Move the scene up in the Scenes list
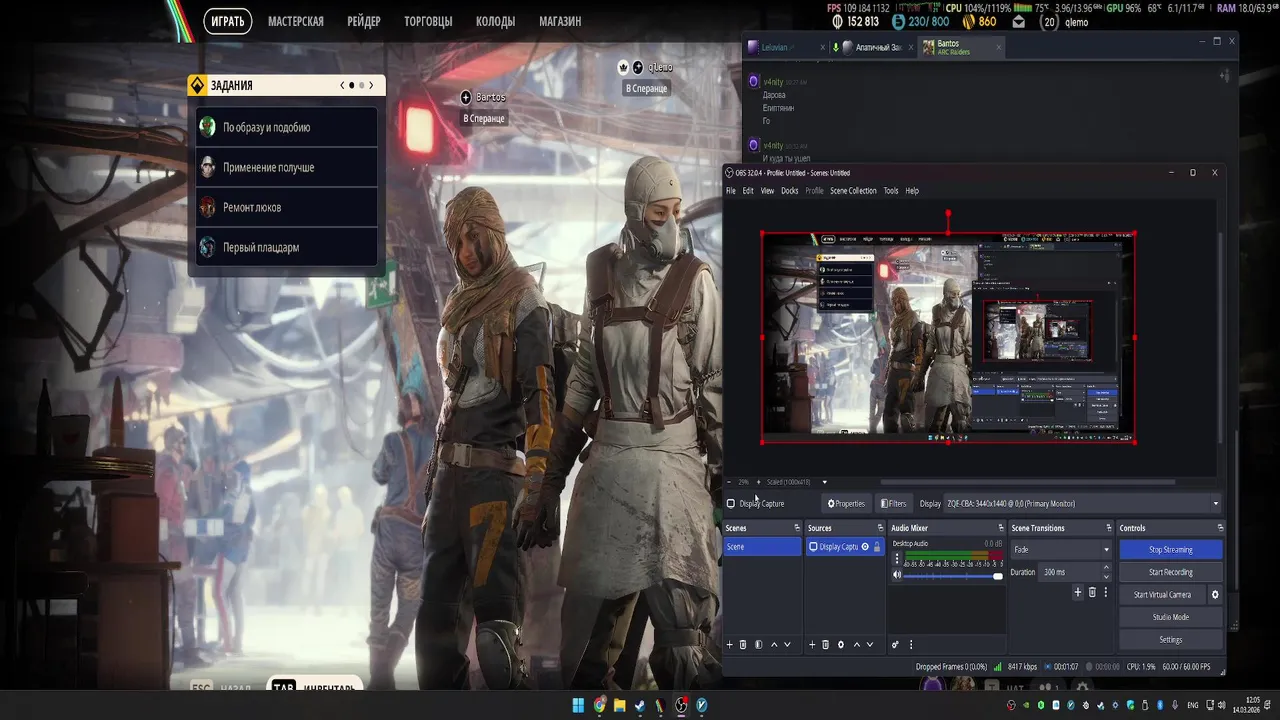 pos(773,645)
